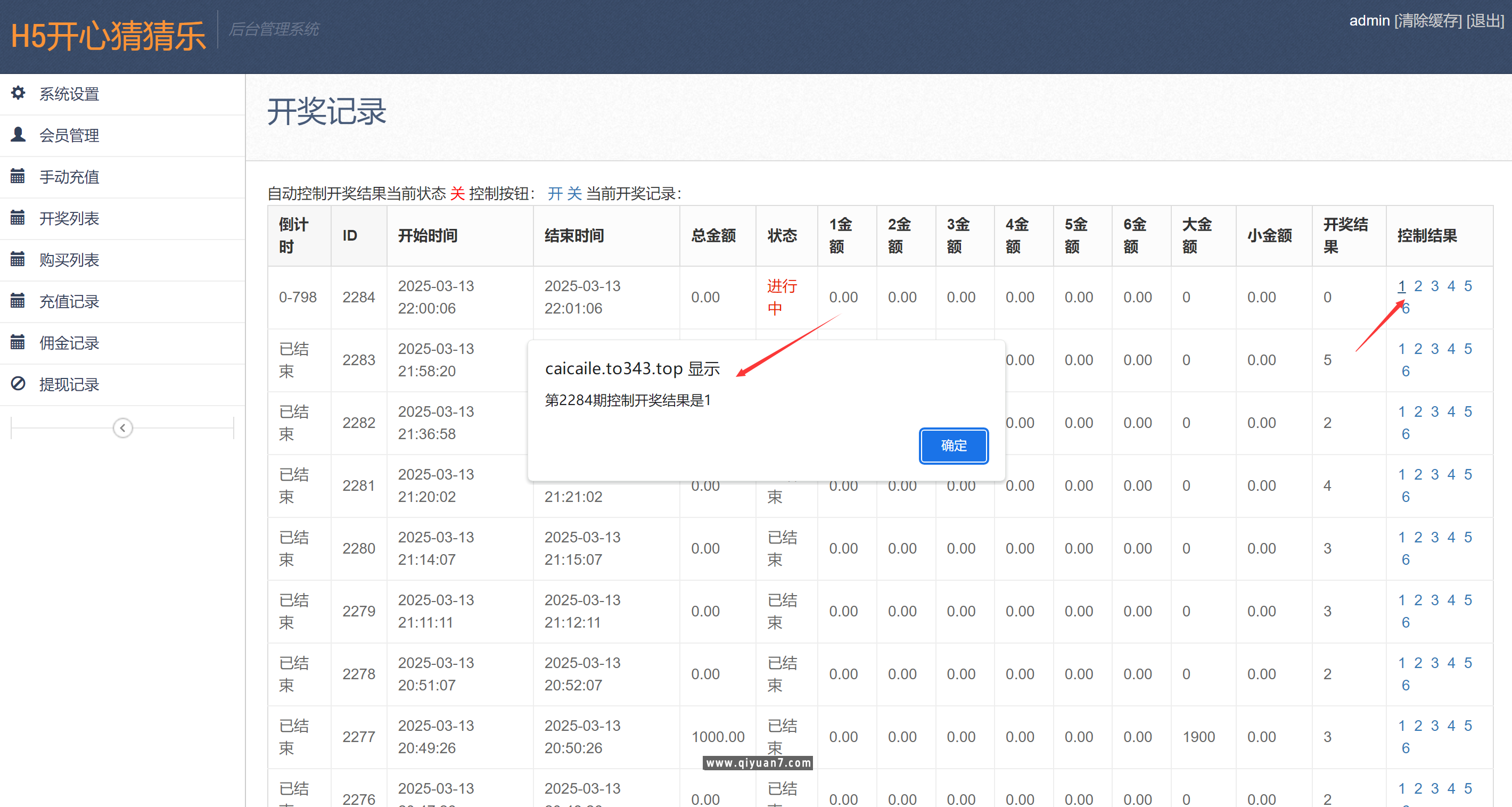1512x807 pixels.
Task: Click the 提现记录 prohibition icon
Action: tap(18, 383)
